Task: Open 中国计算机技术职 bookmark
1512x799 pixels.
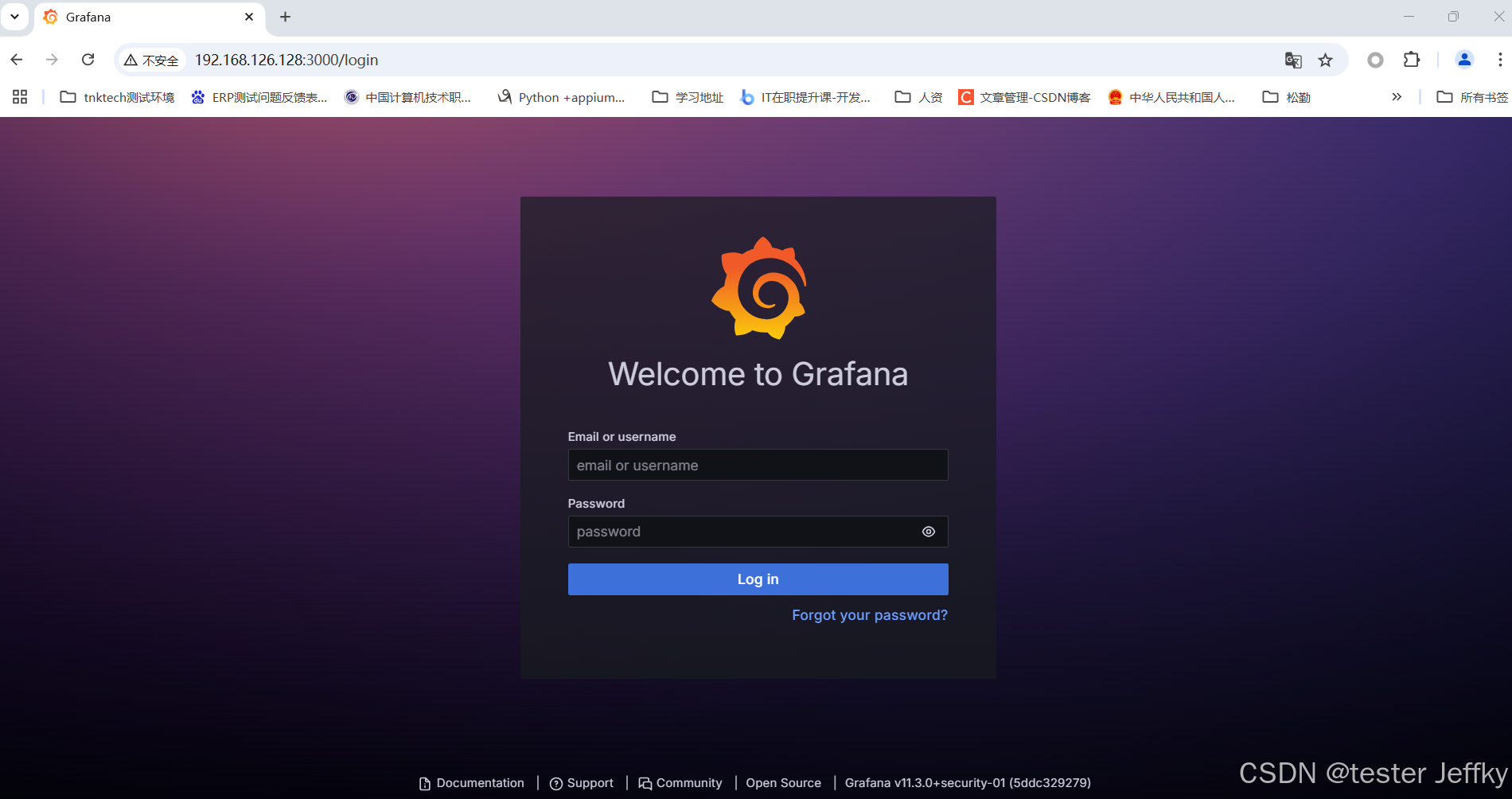Action: (x=408, y=97)
